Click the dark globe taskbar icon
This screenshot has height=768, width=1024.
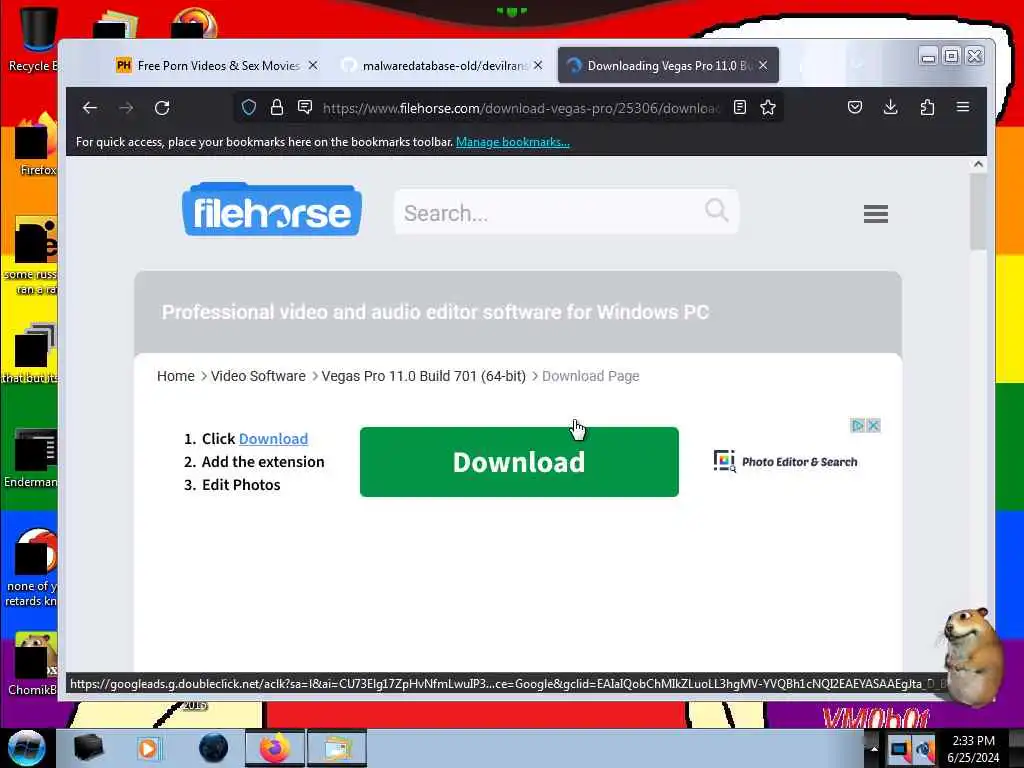pos(213,748)
